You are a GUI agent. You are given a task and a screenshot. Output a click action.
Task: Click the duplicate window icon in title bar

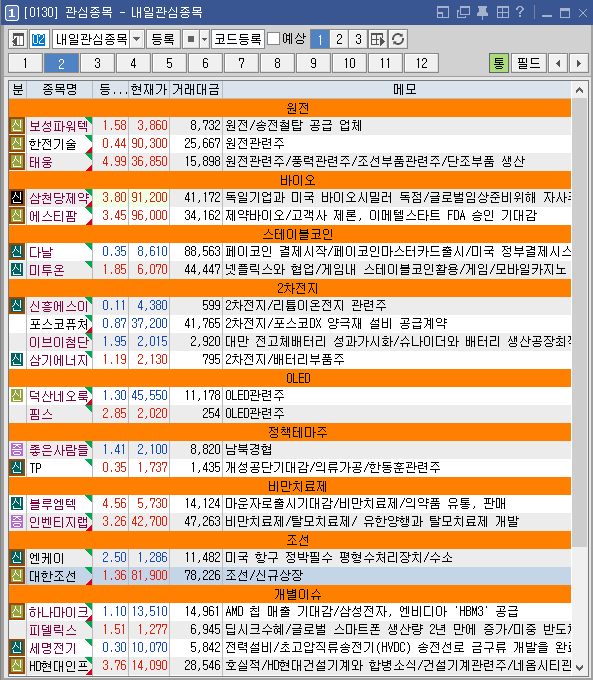click(463, 12)
